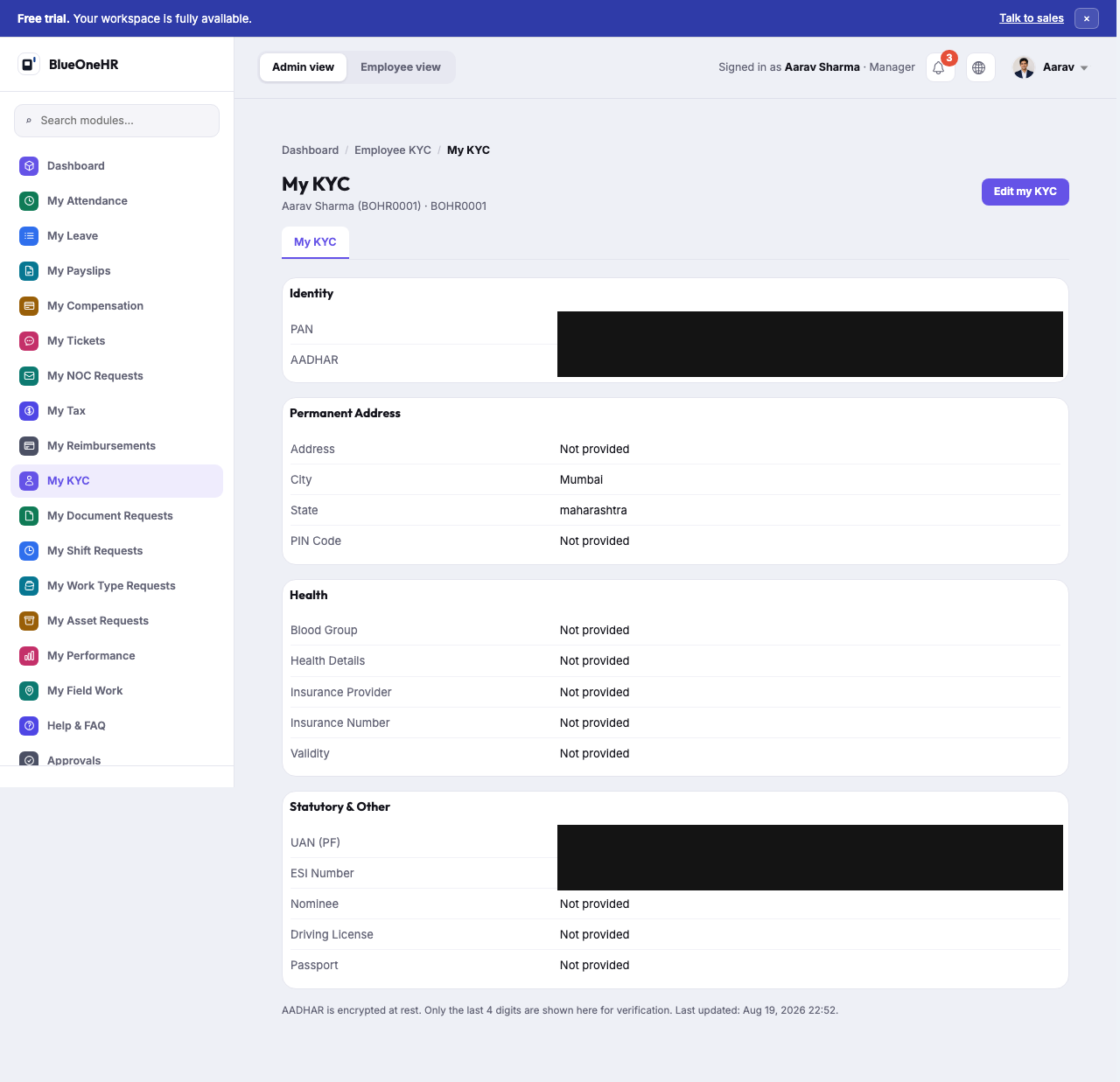Click the My Attendance clock icon
Image resolution: width=1120 pixels, height=1082 pixels.
coord(29,200)
